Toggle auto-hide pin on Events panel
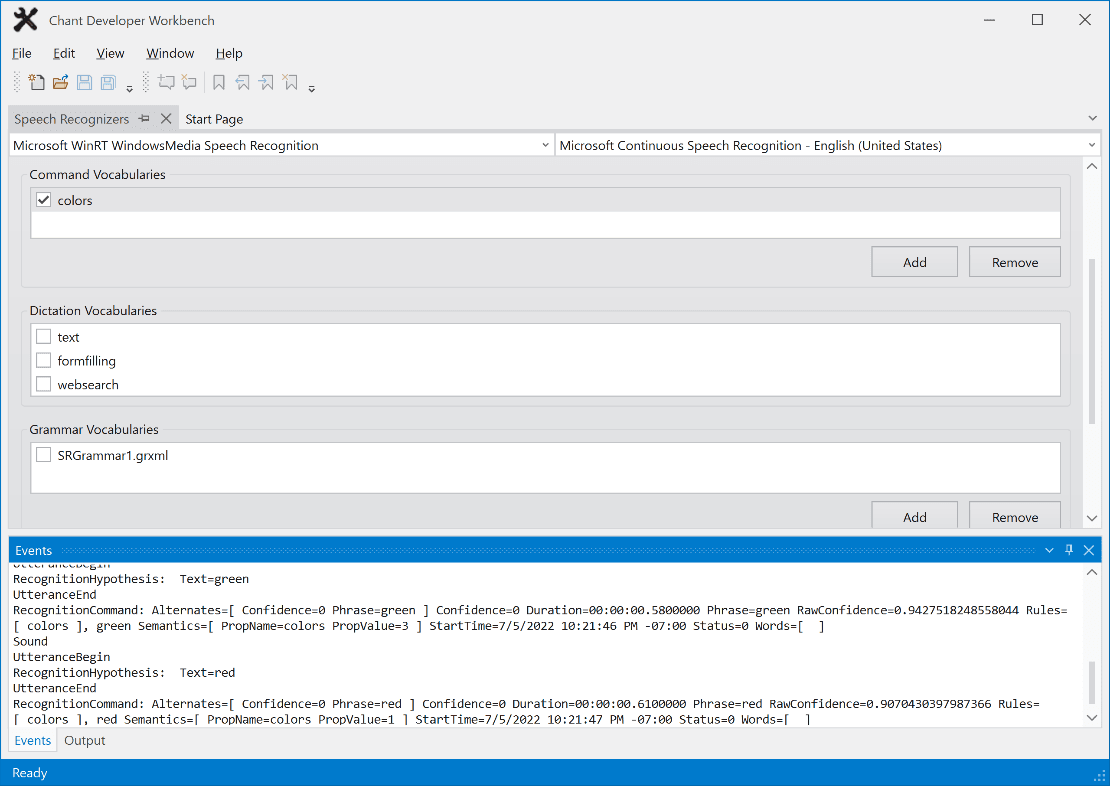The image size is (1110, 786). [x=1069, y=549]
